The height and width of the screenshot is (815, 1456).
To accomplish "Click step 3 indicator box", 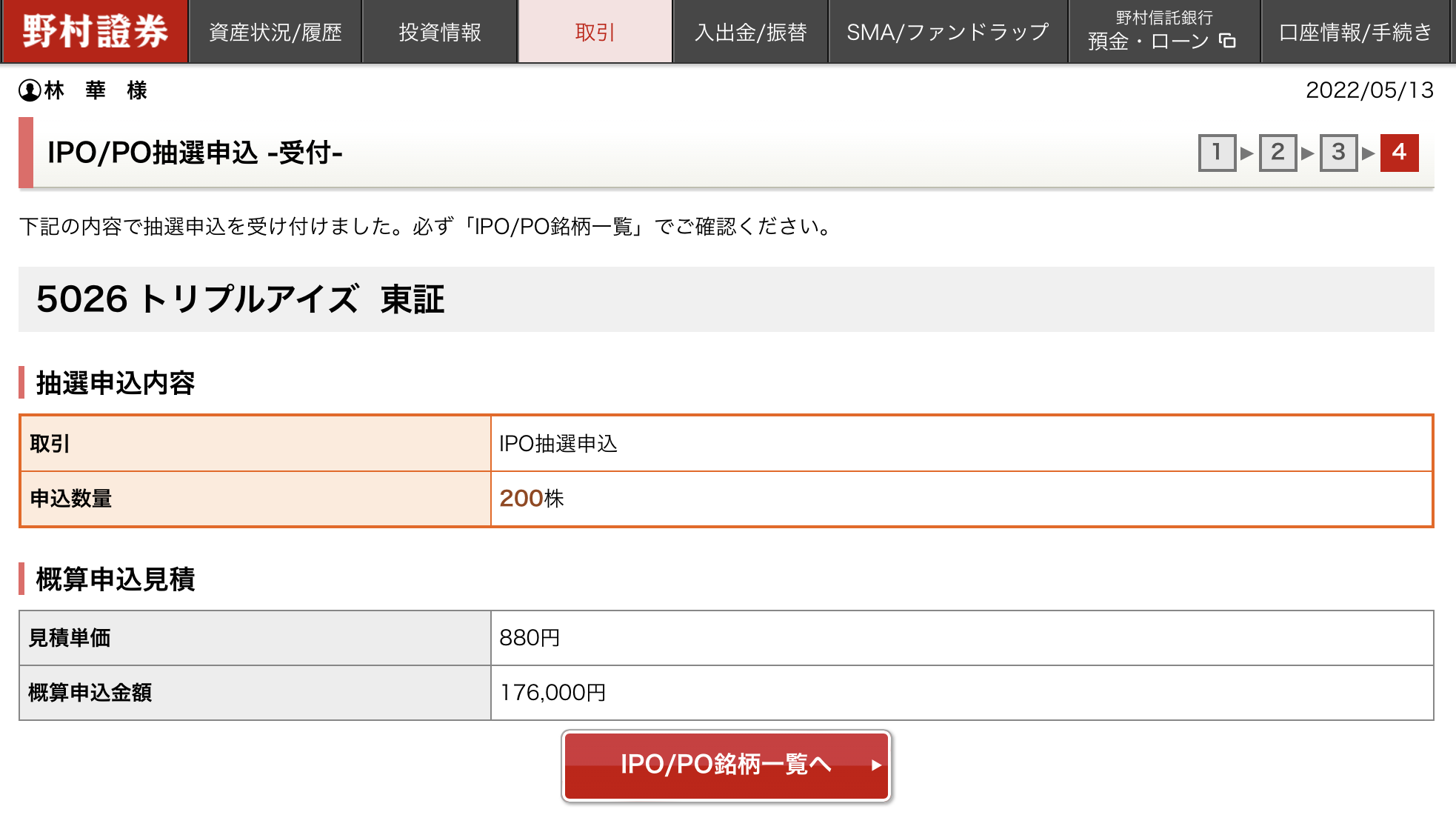I will [x=1339, y=153].
